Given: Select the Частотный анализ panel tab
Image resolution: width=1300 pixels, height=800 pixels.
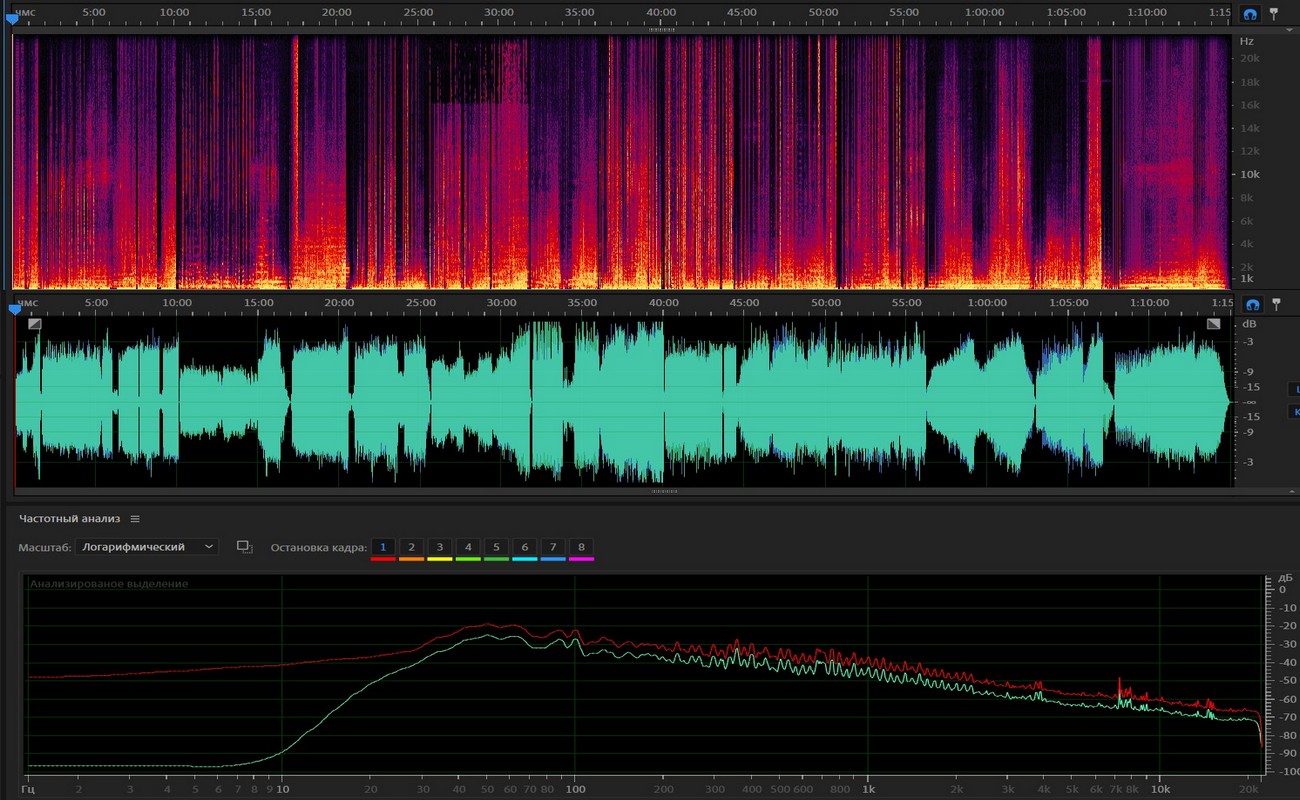Looking at the screenshot, I should [69, 519].
